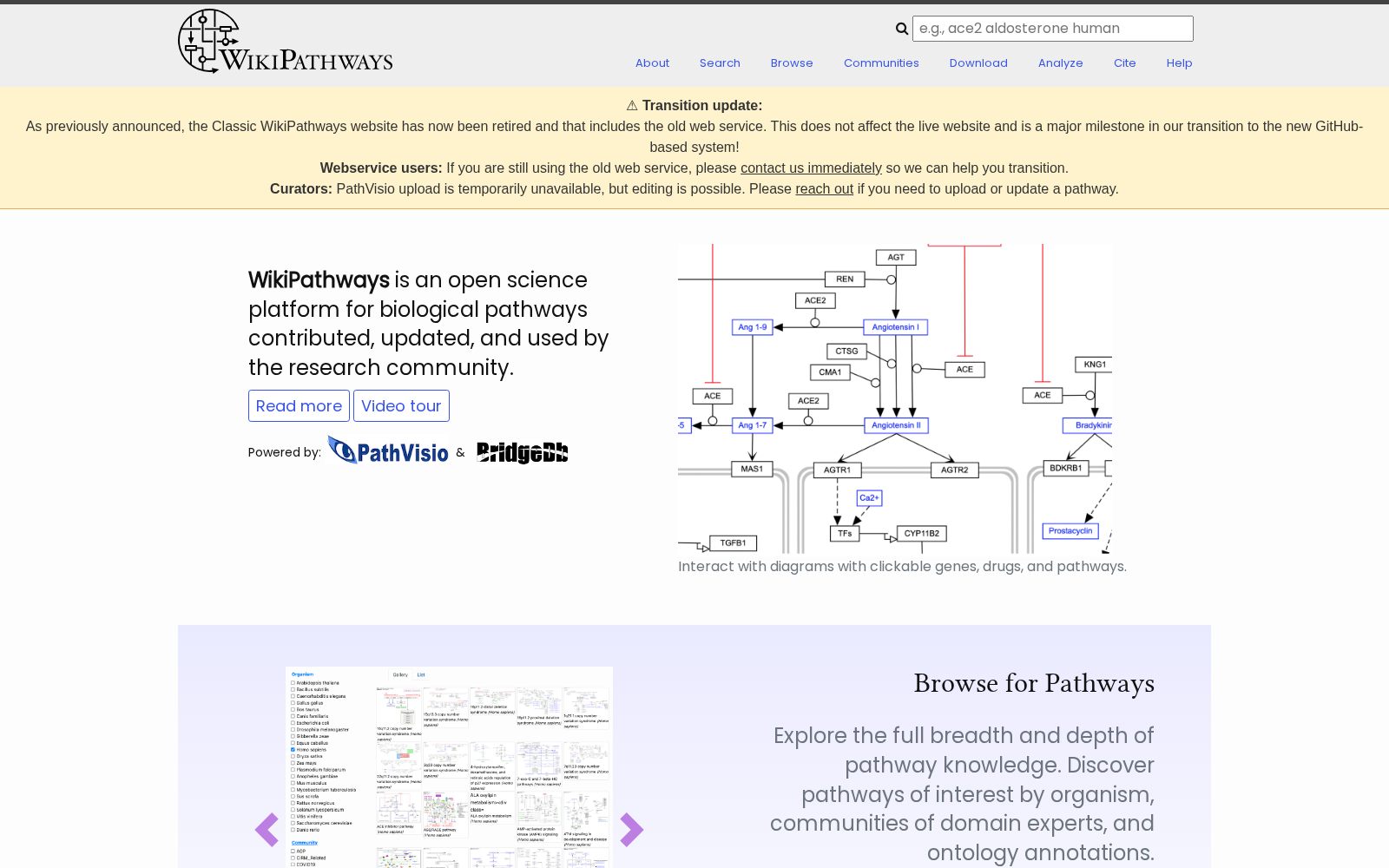Screen dimensions: 1389x868
Task: Click the WikiPathways logo
Action: 286,41
